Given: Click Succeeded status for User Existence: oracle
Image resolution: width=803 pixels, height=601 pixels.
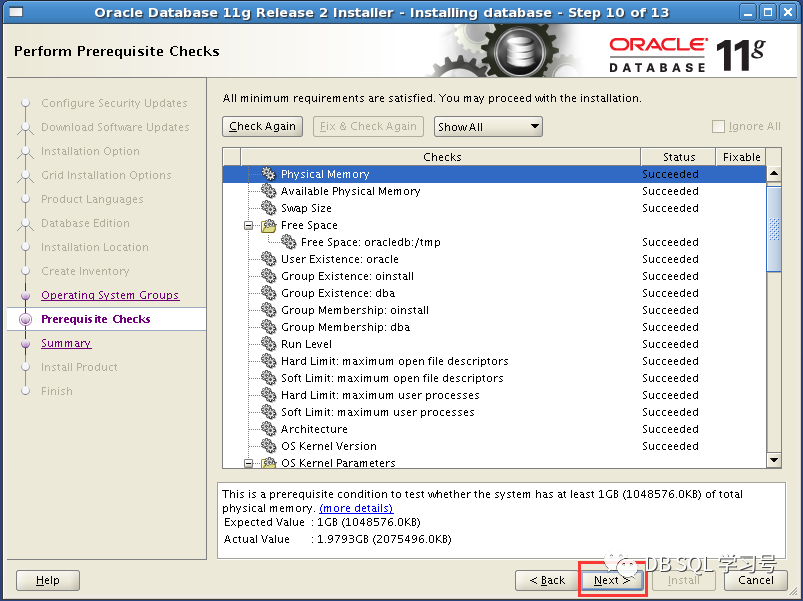Looking at the screenshot, I should (670, 259).
